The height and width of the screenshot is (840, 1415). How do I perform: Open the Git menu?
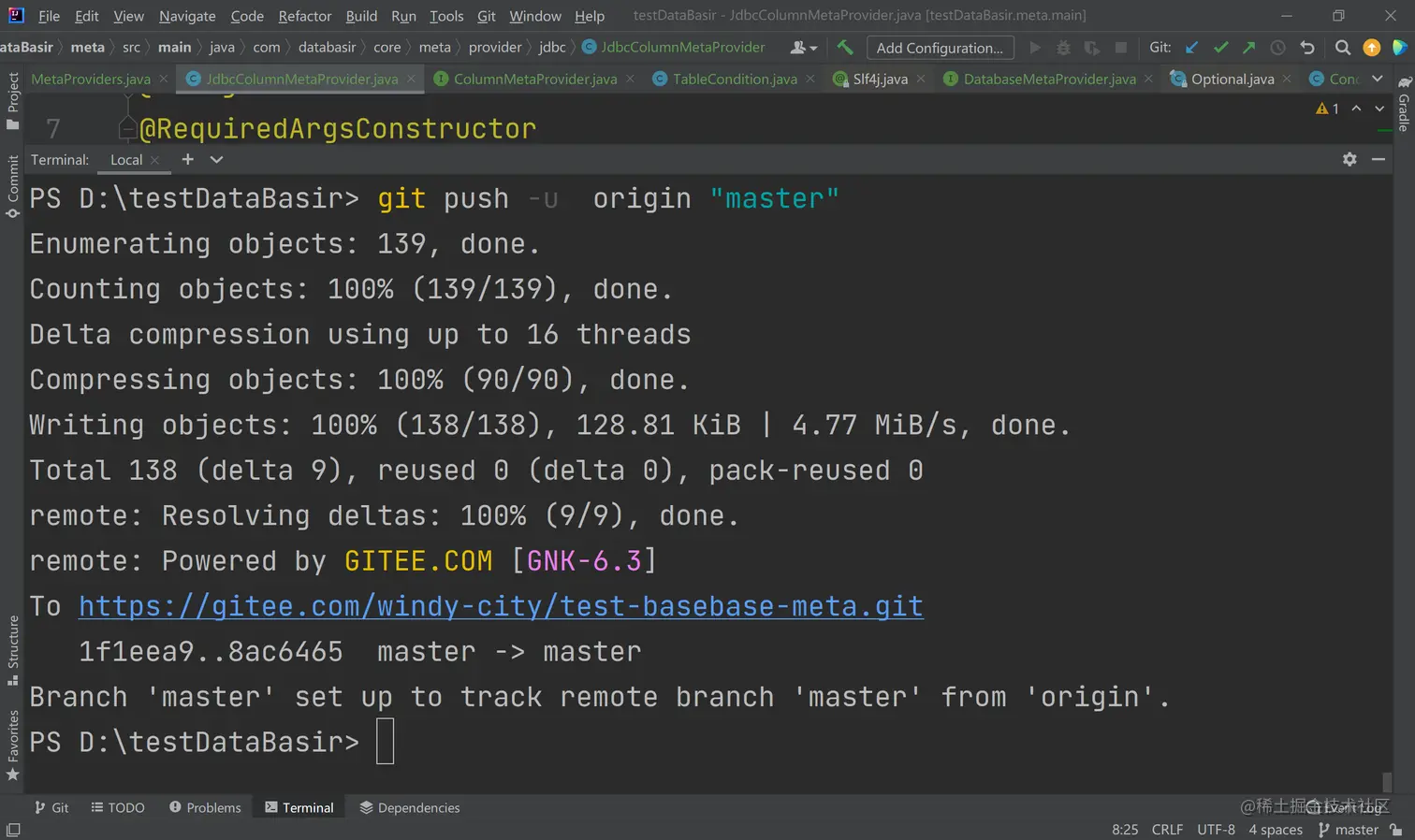[x=487, y=16]
